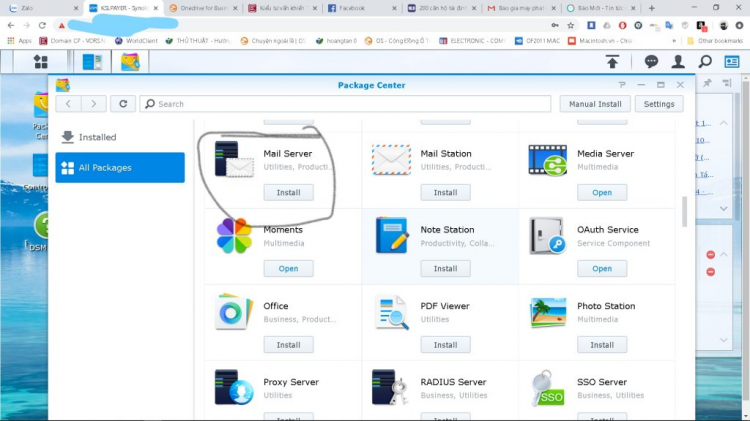Screen dimensions: 750x421
Task: Collapse the upper widget panel chevron
Action: (724, 123)
